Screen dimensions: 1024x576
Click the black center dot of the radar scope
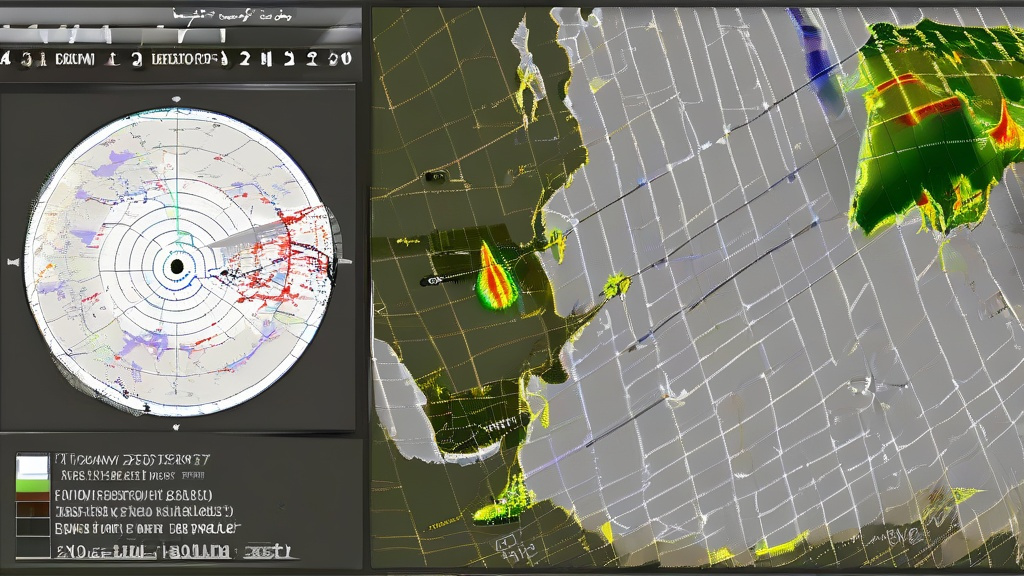176,266
